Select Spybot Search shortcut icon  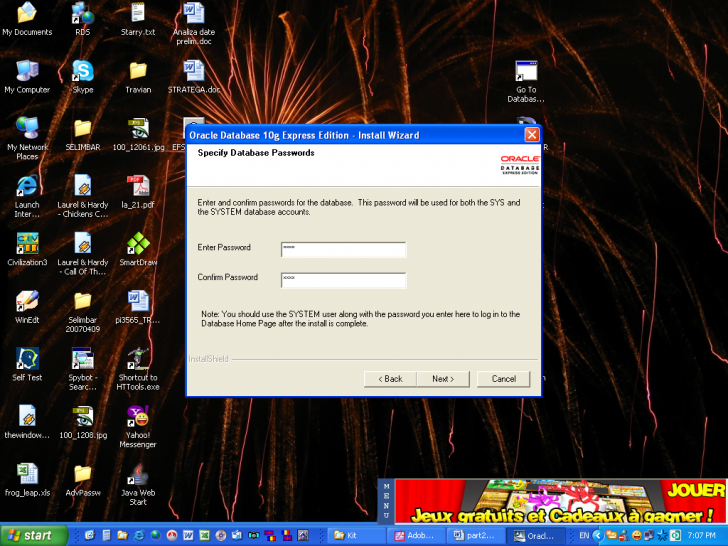click(83, 369)
